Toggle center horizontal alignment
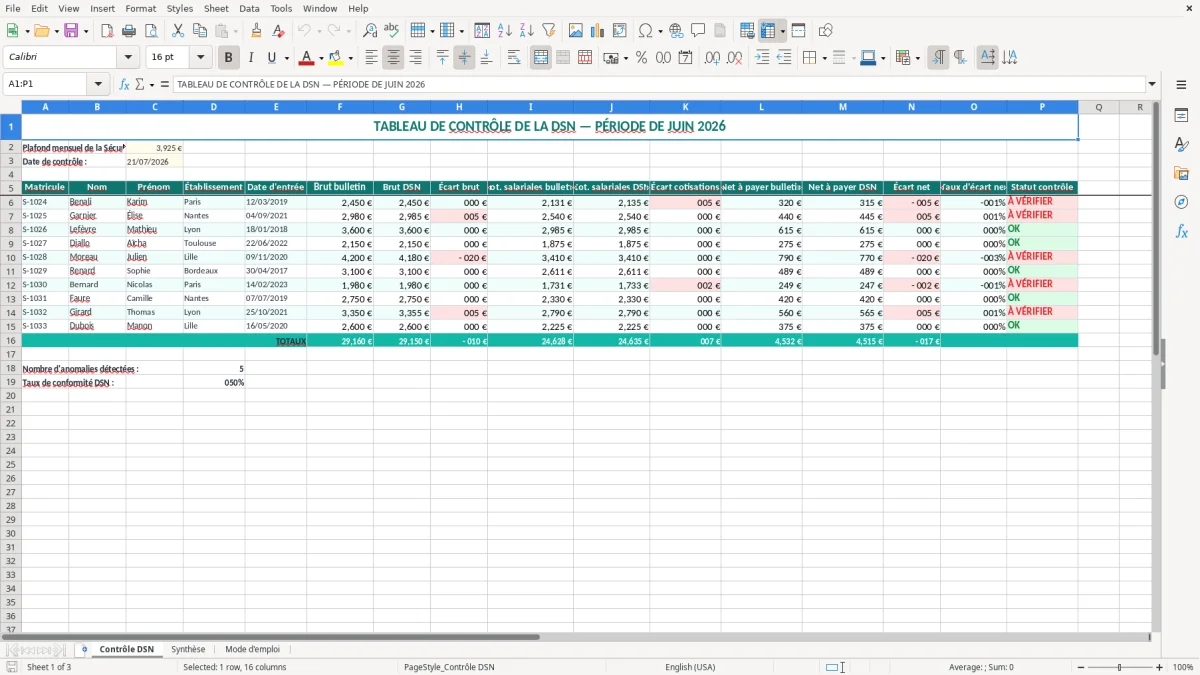 [393, 58]
